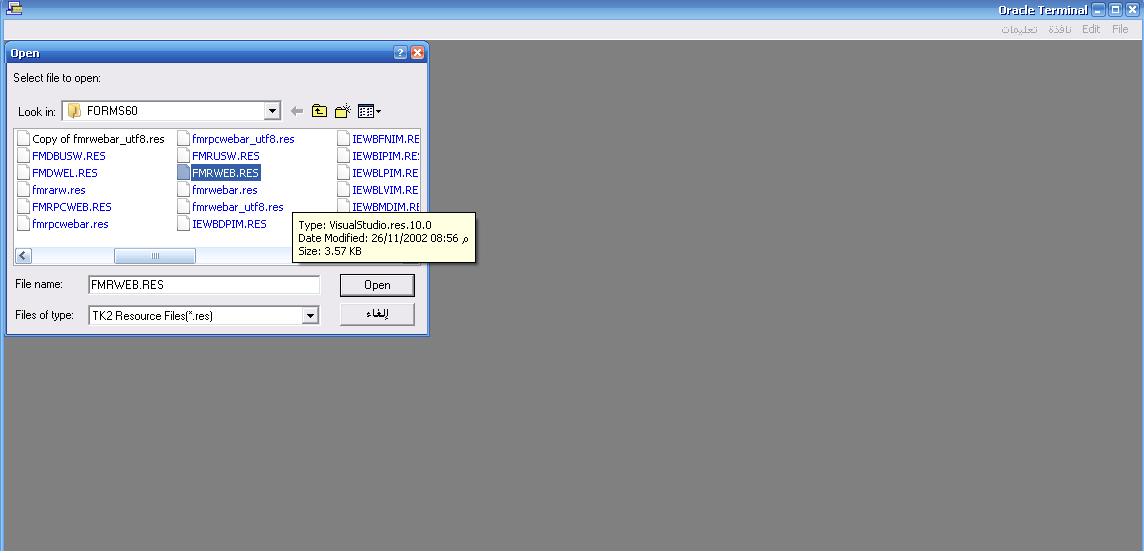This screenshot has height=553, width=1144.
Task: Click the help question mark button
Action: pyautogui.click(x=401, y=53)
